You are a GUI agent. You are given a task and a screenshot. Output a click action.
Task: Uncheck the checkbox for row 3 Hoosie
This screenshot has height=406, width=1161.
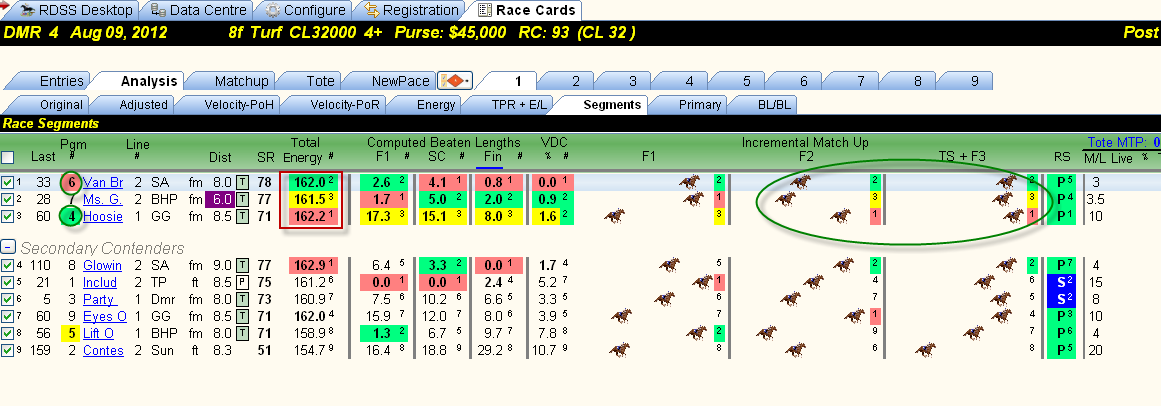coord(7,216)
